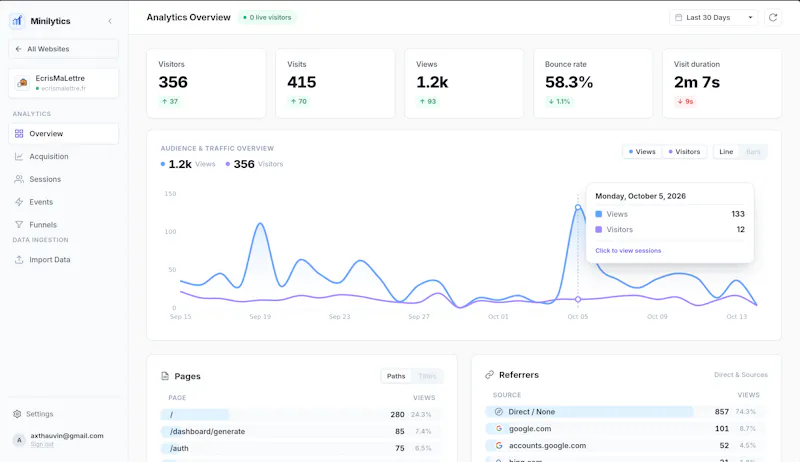Switch chart to Bars mode
This screenshot has height=462, width=800.
[x=753, y=152]
